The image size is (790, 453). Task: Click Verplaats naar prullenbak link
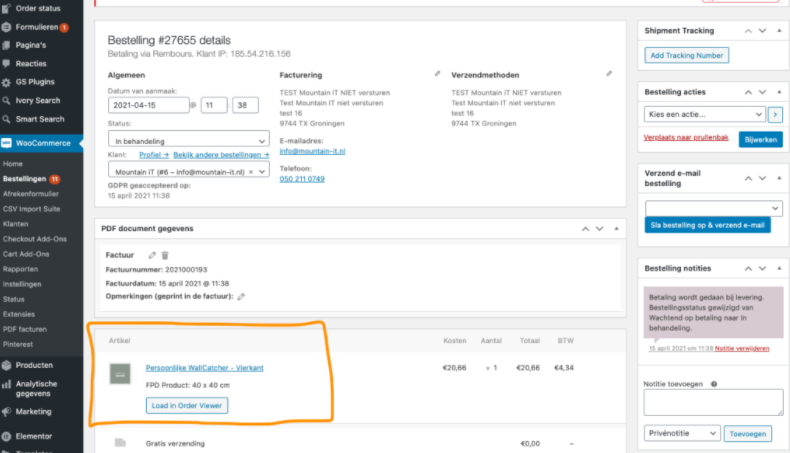[x=686, y=138]
